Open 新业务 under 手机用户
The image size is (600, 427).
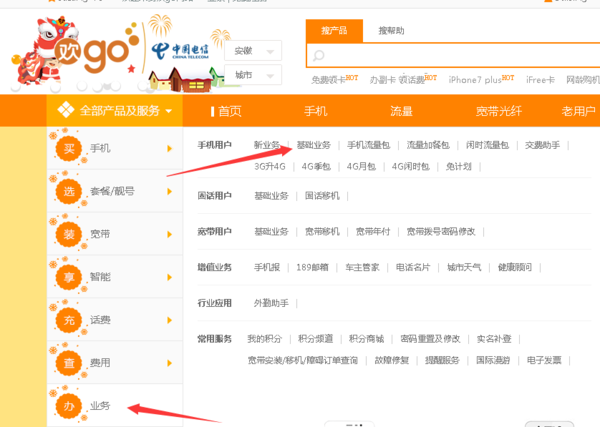267,145
